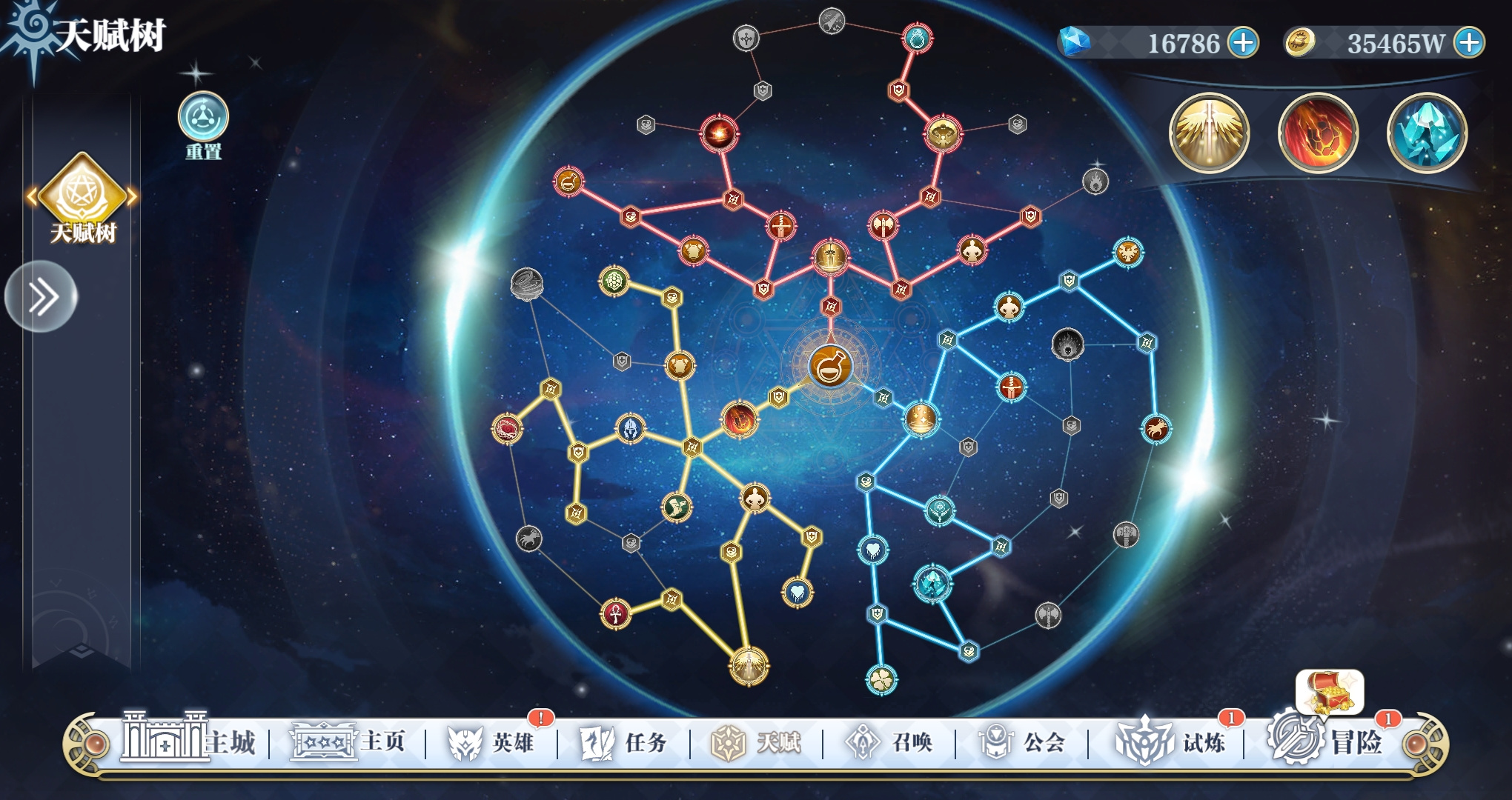This screenshot has height=800, width=1512.
Task: Select the green winged boot talent node
Action: point(676,507)
